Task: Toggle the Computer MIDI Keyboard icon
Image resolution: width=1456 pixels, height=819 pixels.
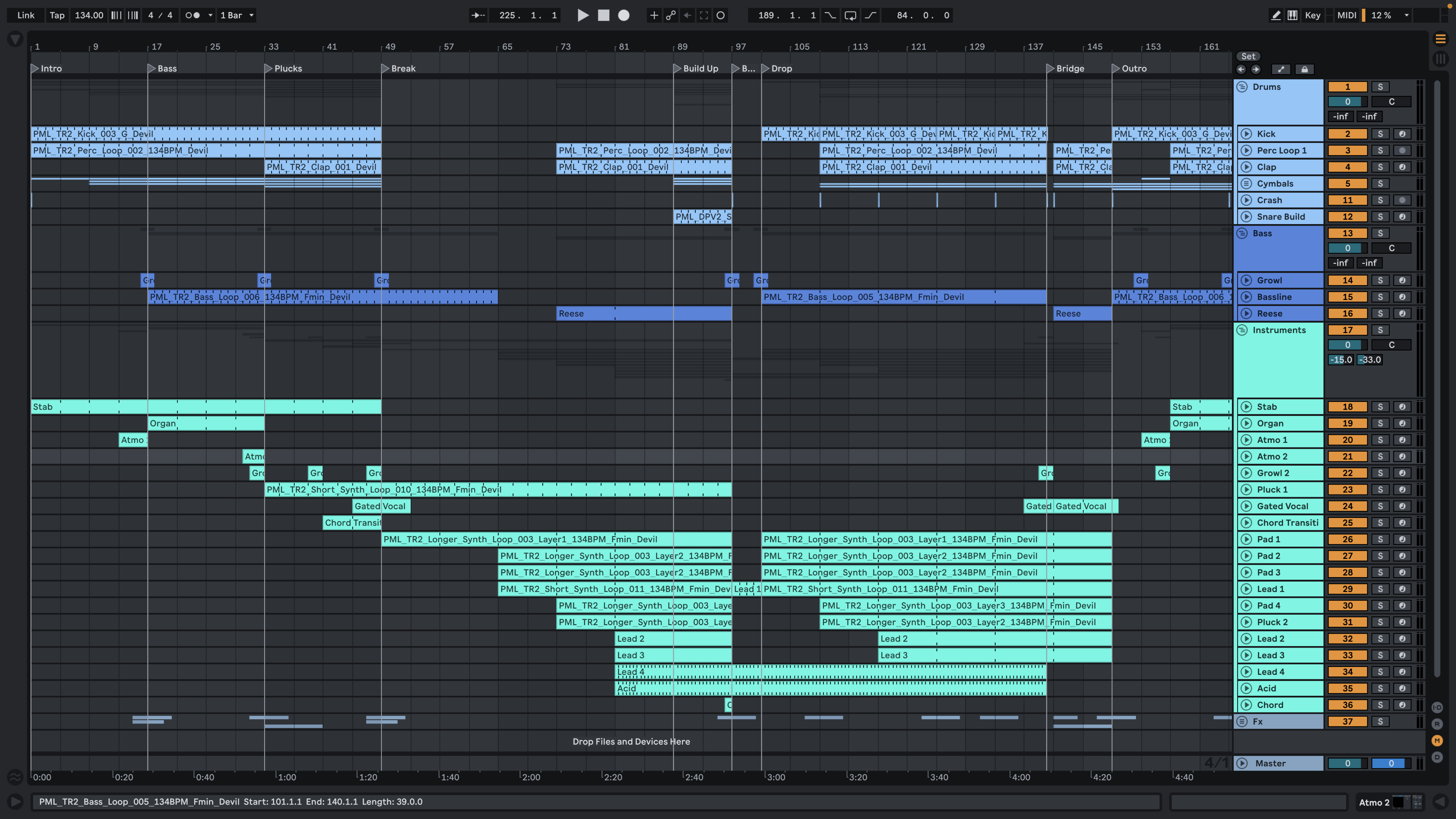Action: coord(1293,15)
